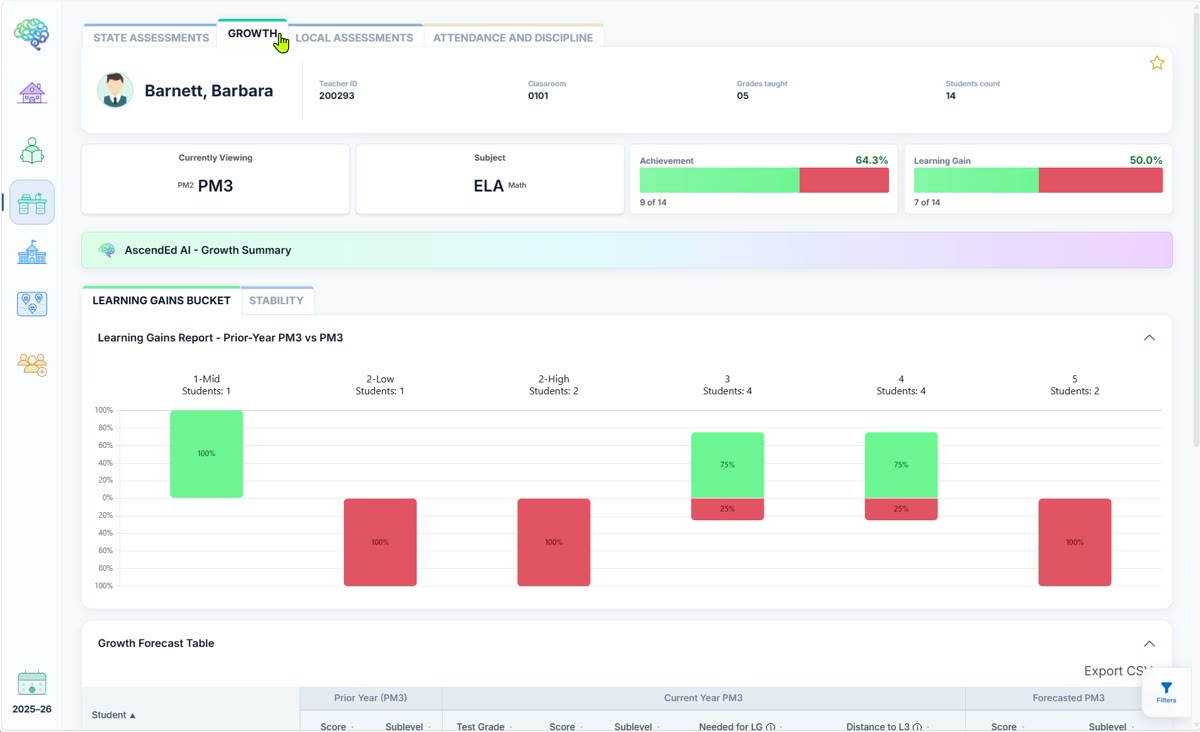Open the user group sidebar icon
1200x732 pixels.
point(32,364)
